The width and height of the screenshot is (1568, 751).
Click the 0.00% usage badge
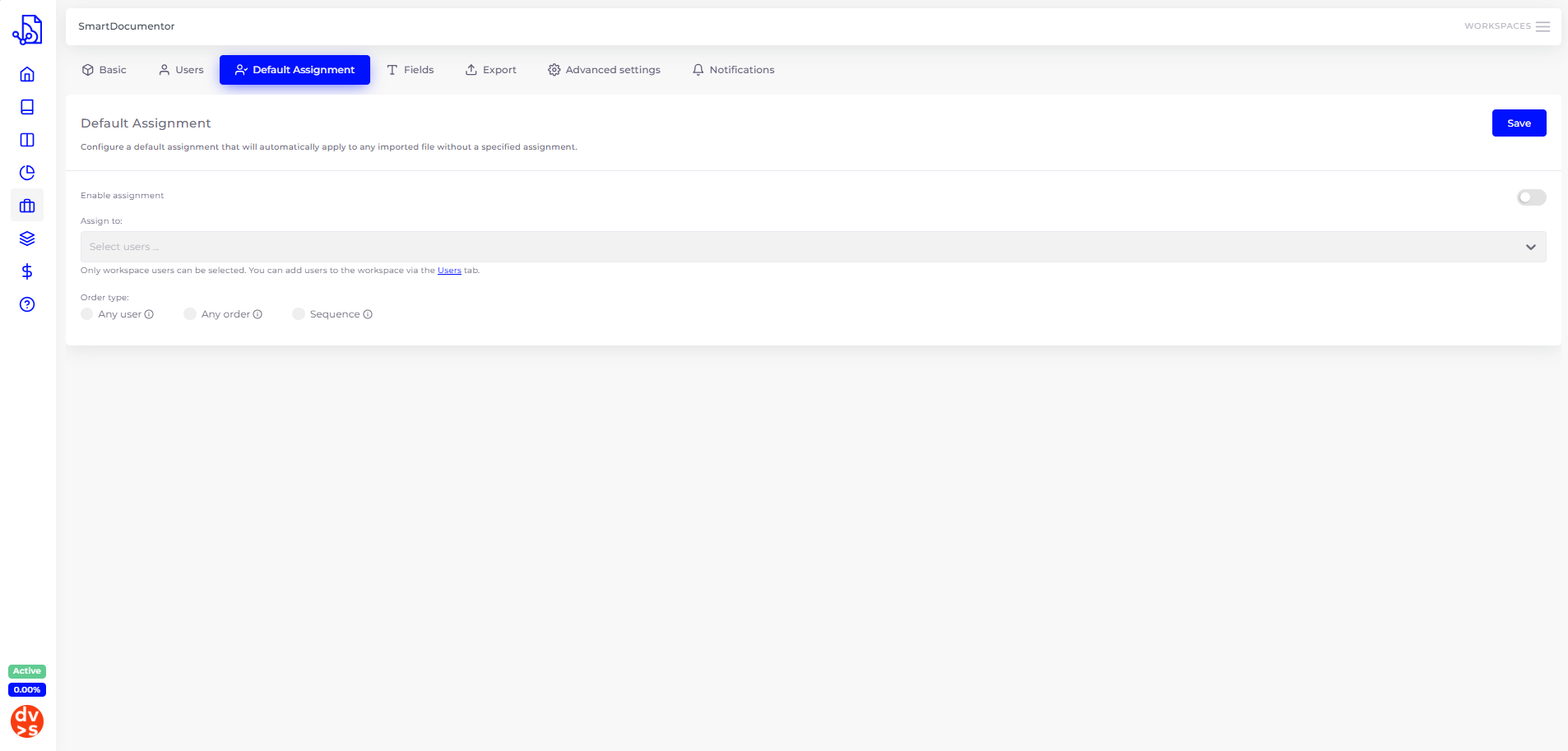[x=27, y=690]
